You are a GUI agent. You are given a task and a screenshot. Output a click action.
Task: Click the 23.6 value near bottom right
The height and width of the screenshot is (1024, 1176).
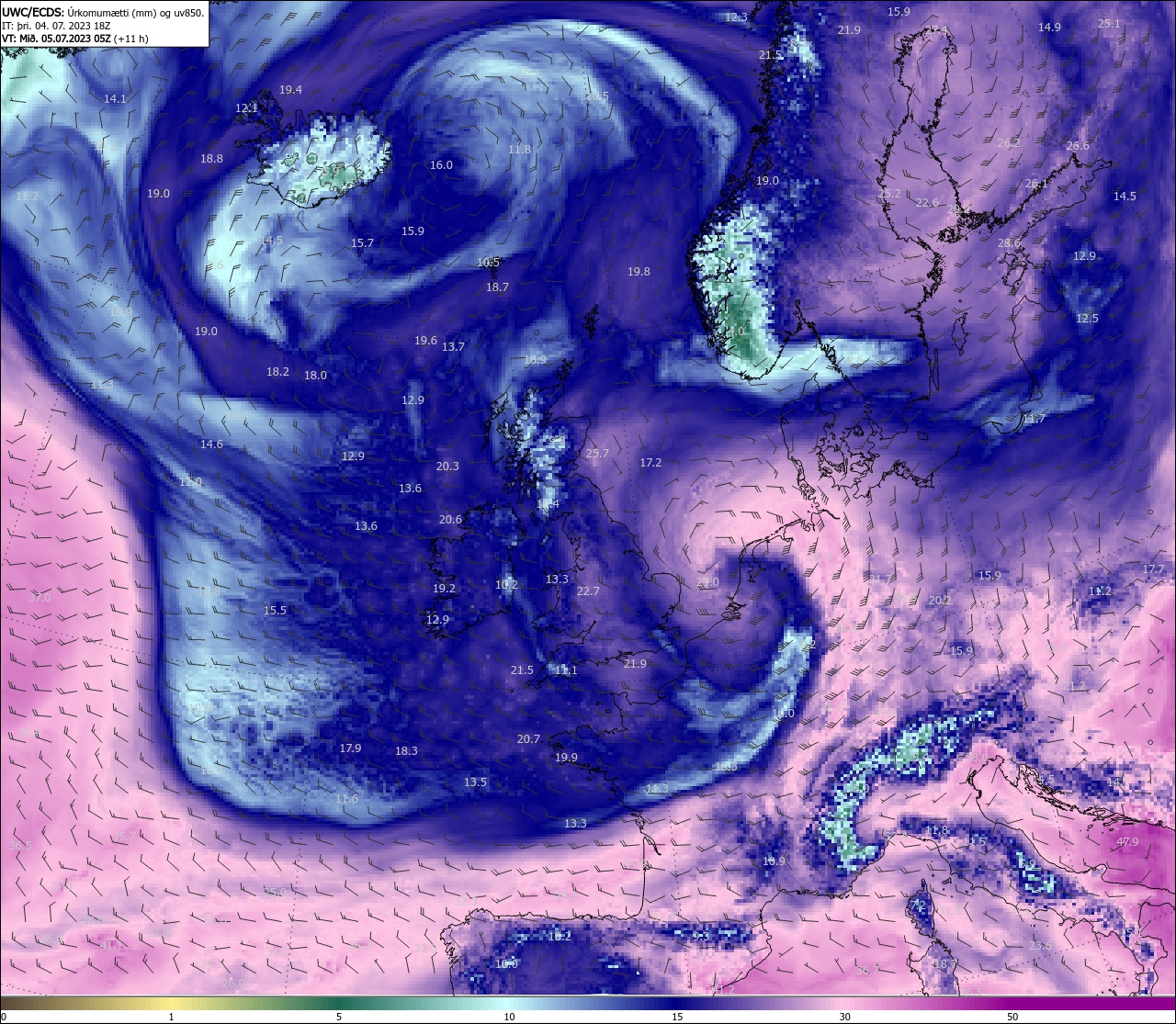pos(1040,945)
